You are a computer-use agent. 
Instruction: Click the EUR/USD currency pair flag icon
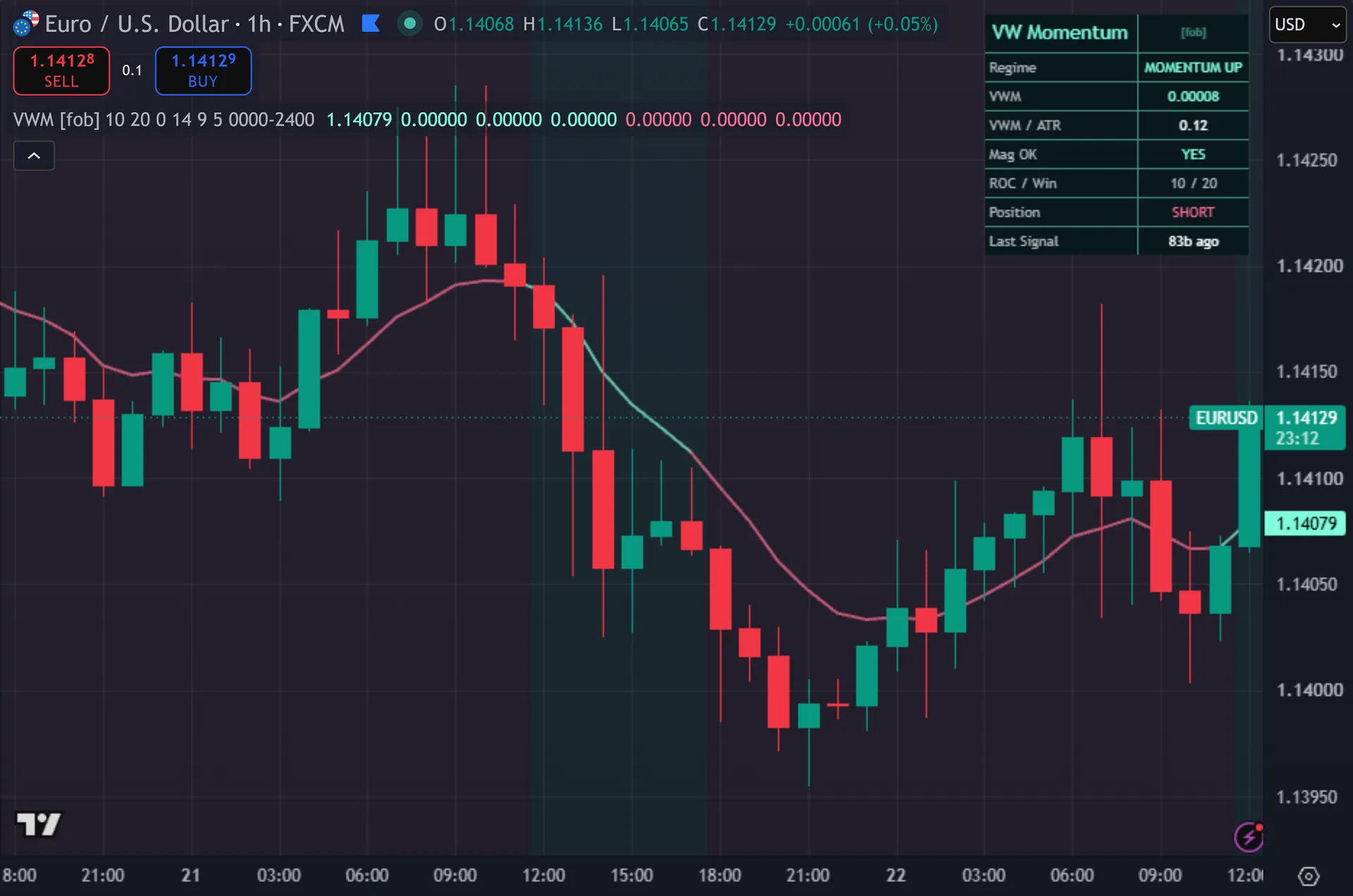26,23
